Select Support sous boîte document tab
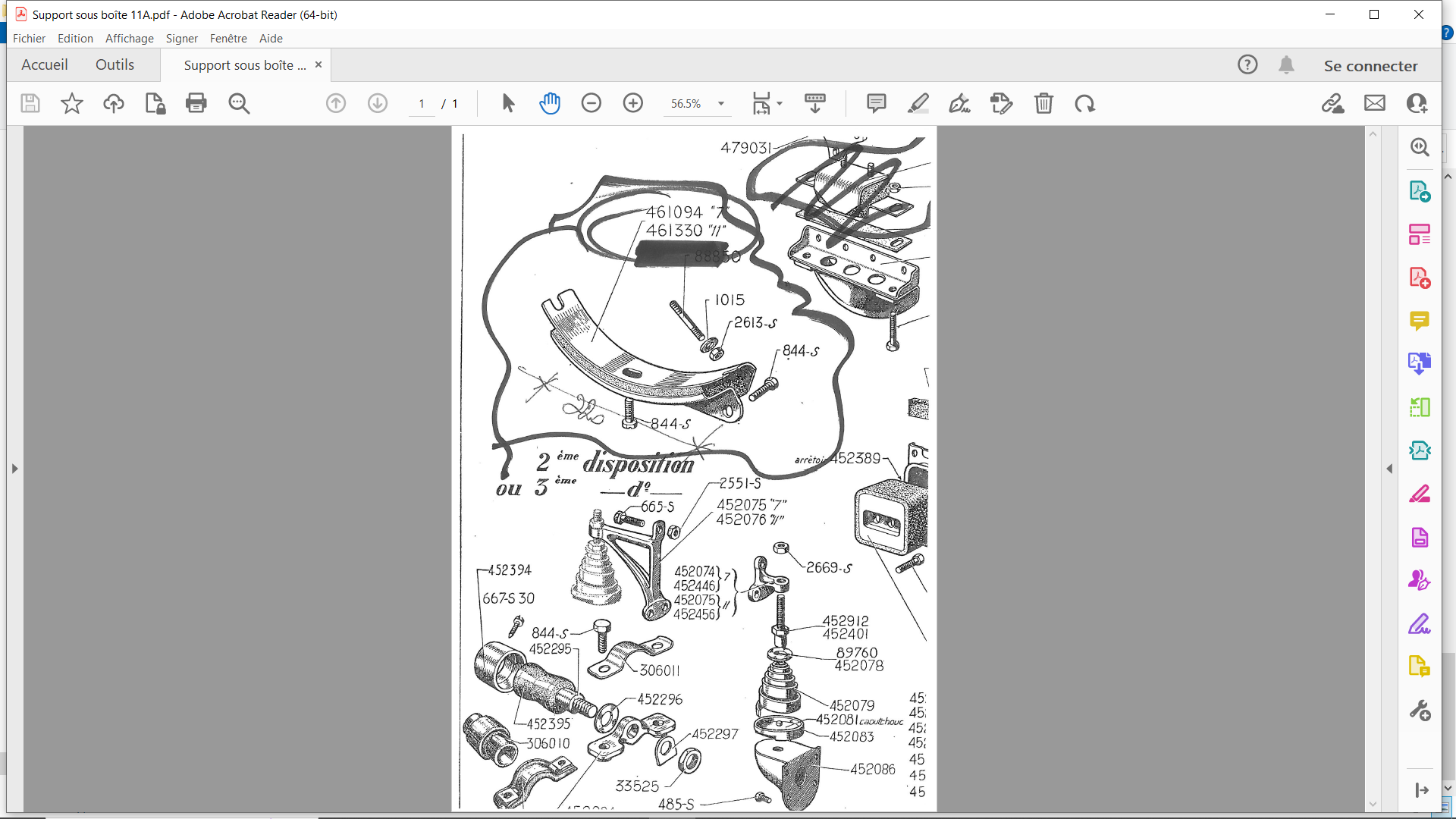This screenshot has height=819, width=1456. point(245,65)
